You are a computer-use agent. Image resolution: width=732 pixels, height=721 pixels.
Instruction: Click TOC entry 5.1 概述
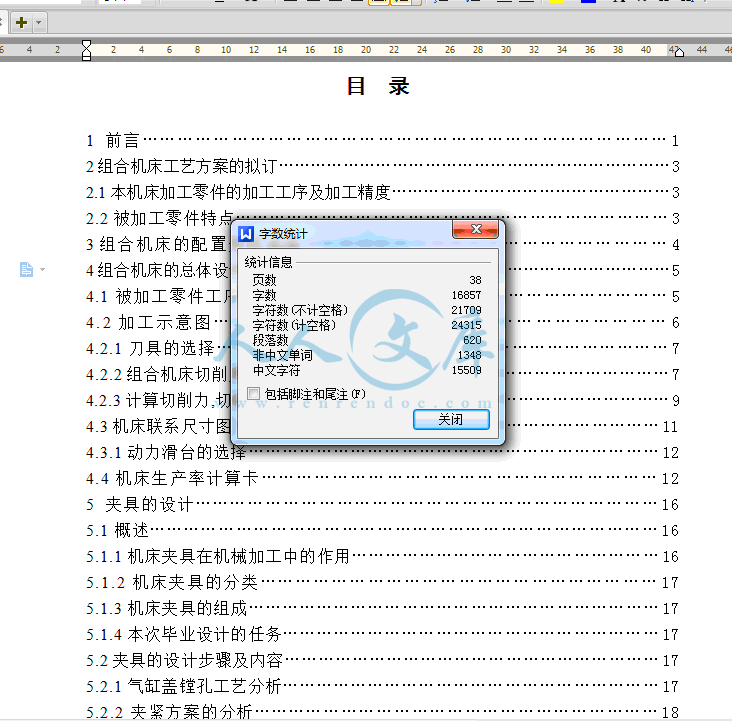pos(382,530)
